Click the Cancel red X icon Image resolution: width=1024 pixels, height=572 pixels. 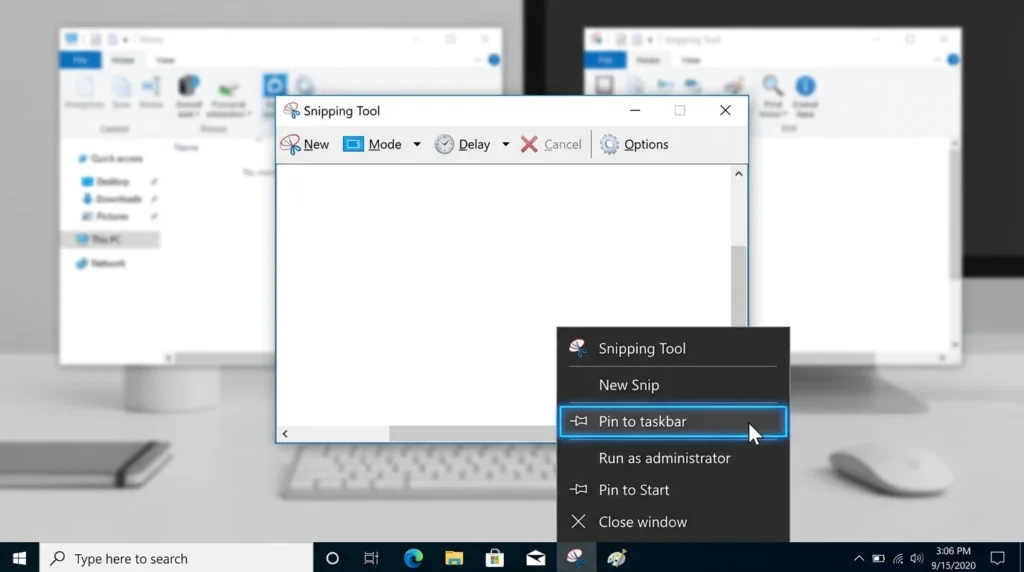529,144
